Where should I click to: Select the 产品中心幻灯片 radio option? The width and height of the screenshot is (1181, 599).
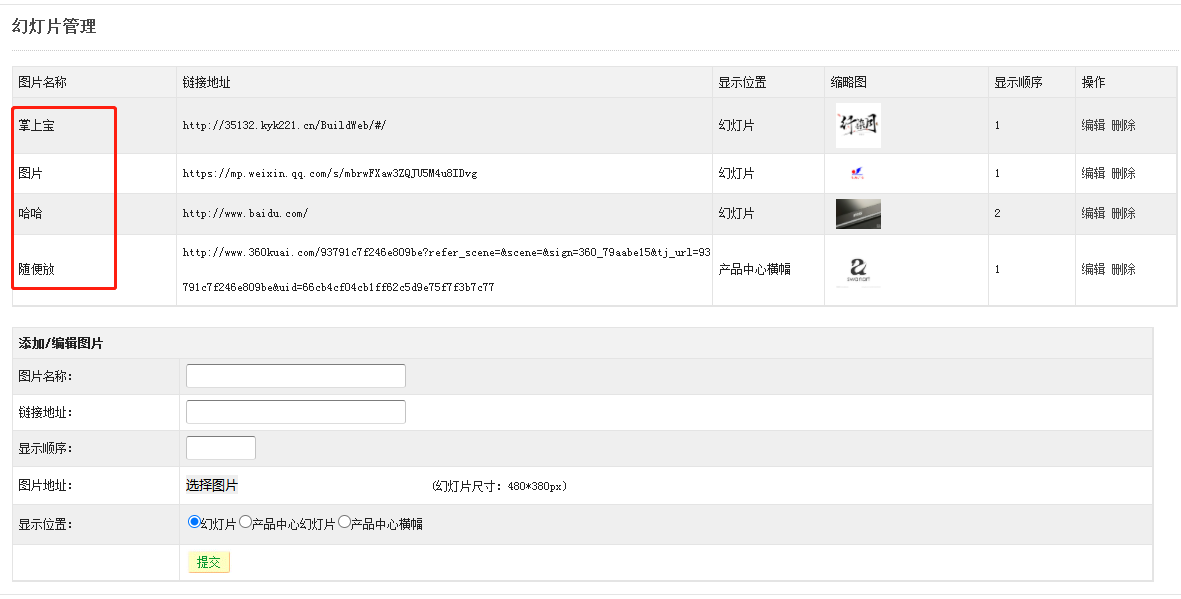pyautogui.click(x=245, y=522)
